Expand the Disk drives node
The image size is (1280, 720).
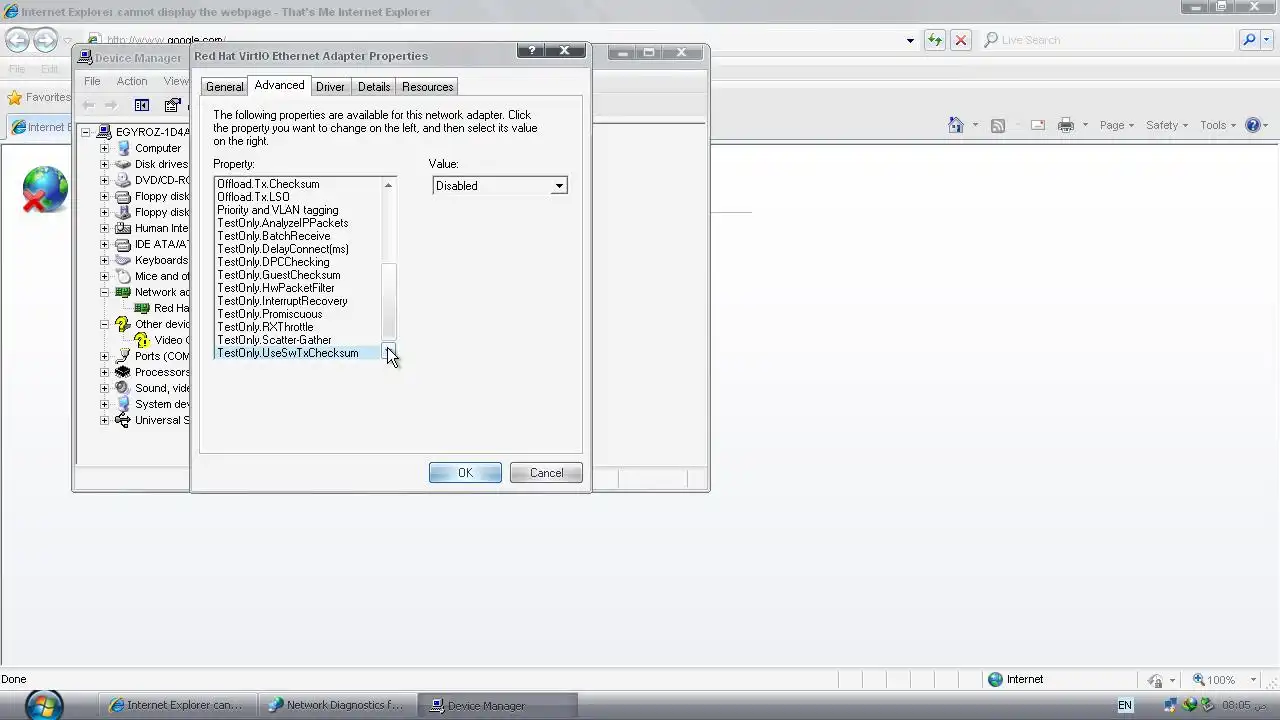pyautogui.click(x=104, y=164)
